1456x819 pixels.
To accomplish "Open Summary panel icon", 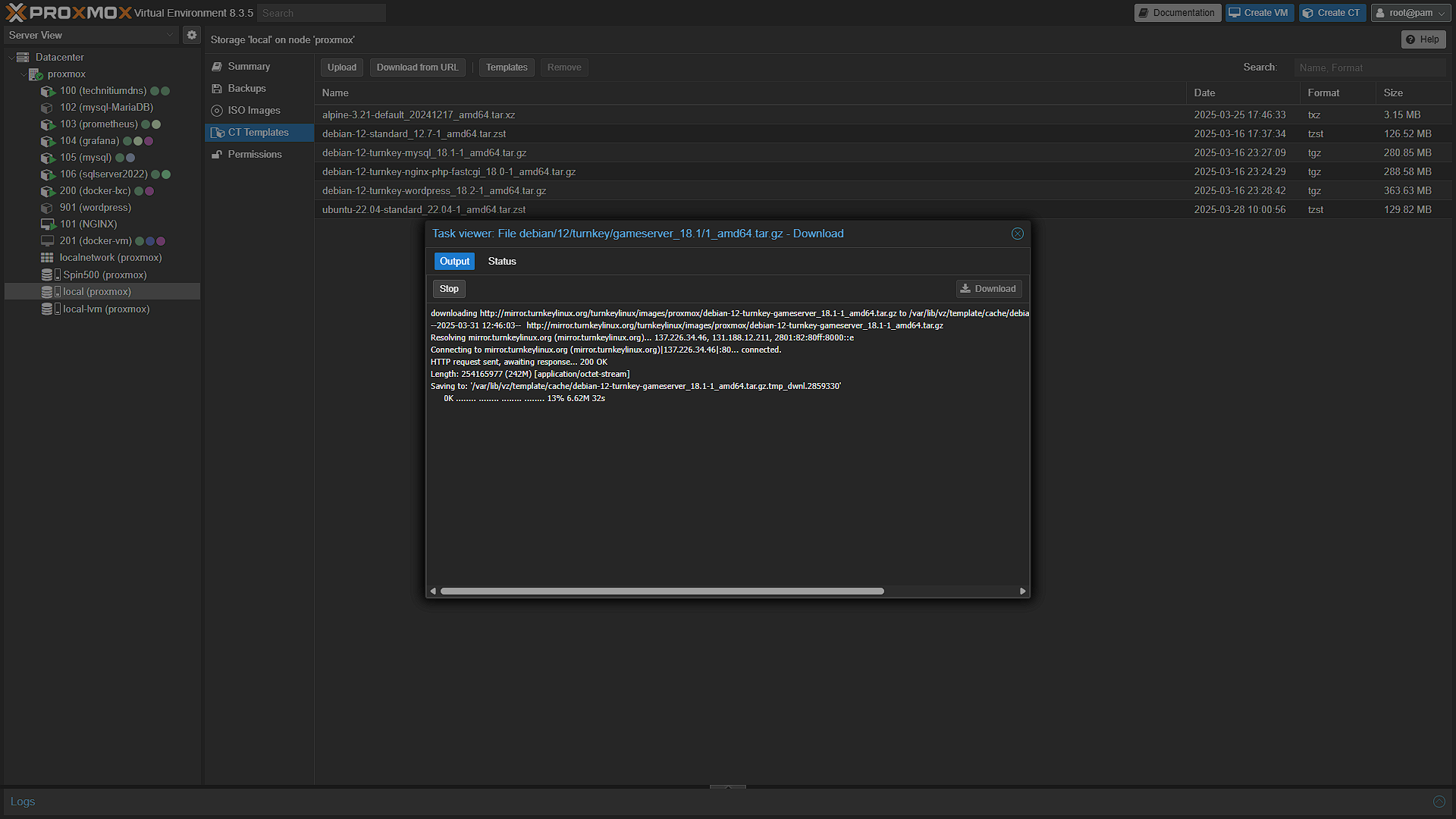I will [x=217, y=67].
